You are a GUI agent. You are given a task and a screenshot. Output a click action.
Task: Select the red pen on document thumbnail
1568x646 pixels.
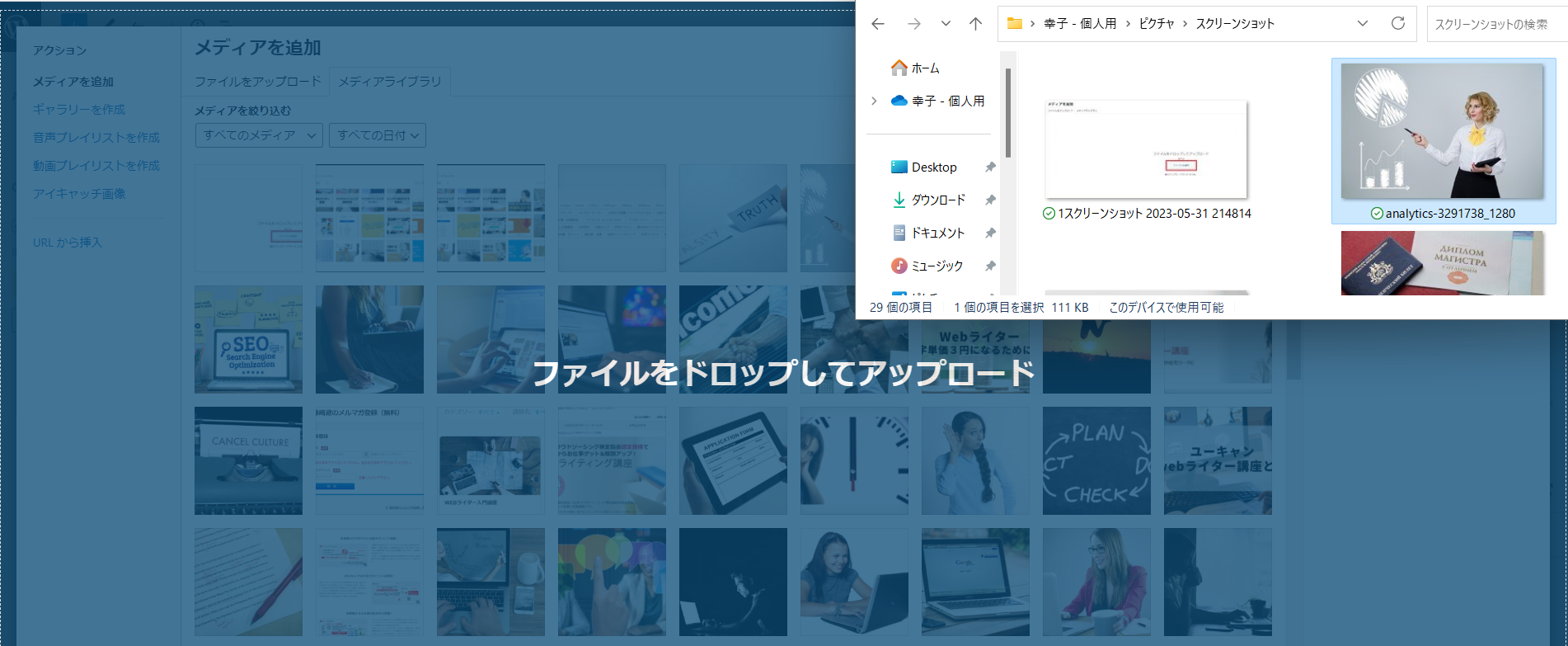(x=248, y=582)
